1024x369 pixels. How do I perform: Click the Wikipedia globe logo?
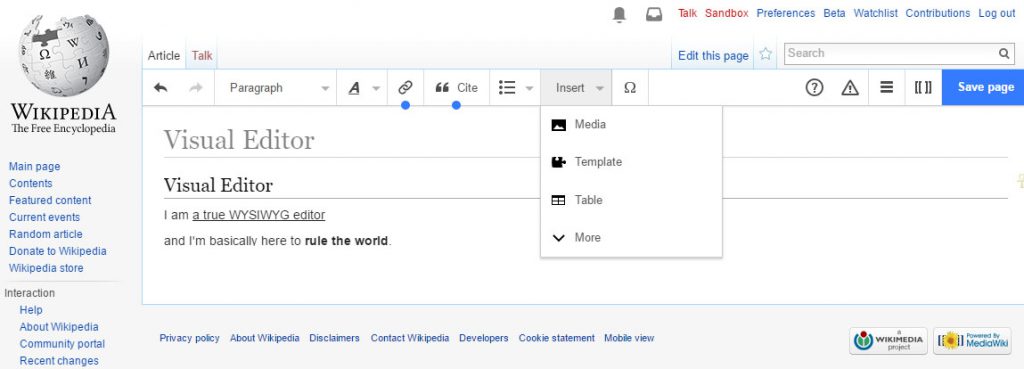pos(63,56)
